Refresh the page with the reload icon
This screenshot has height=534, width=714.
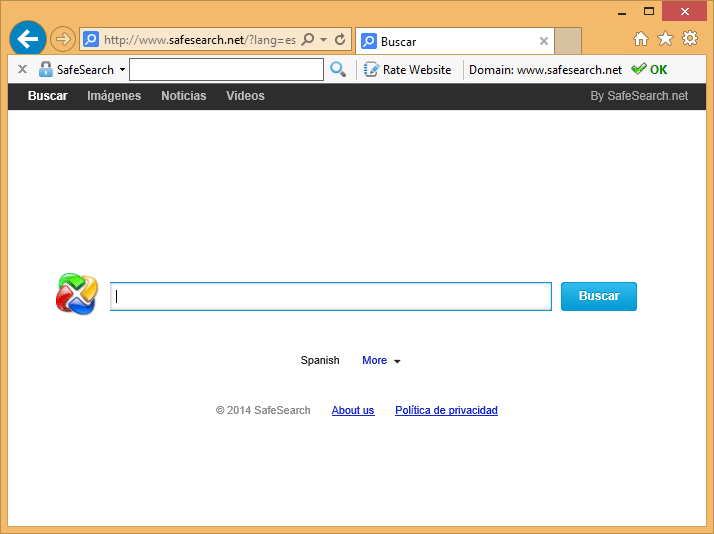click(x=340, y=40)
